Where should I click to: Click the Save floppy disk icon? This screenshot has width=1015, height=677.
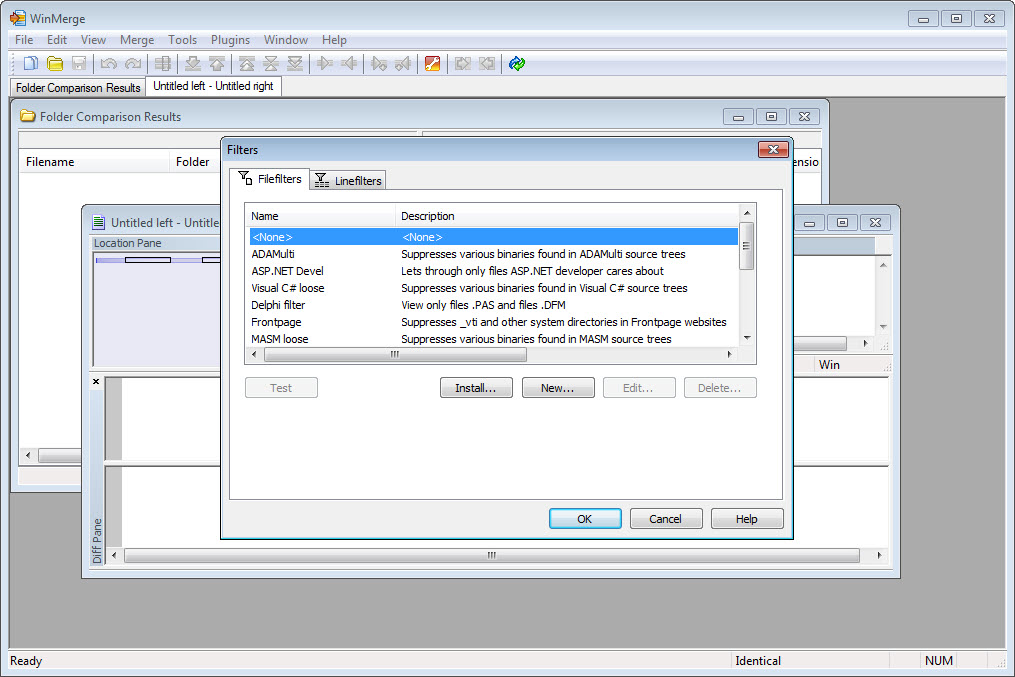[x=79, y=63]
